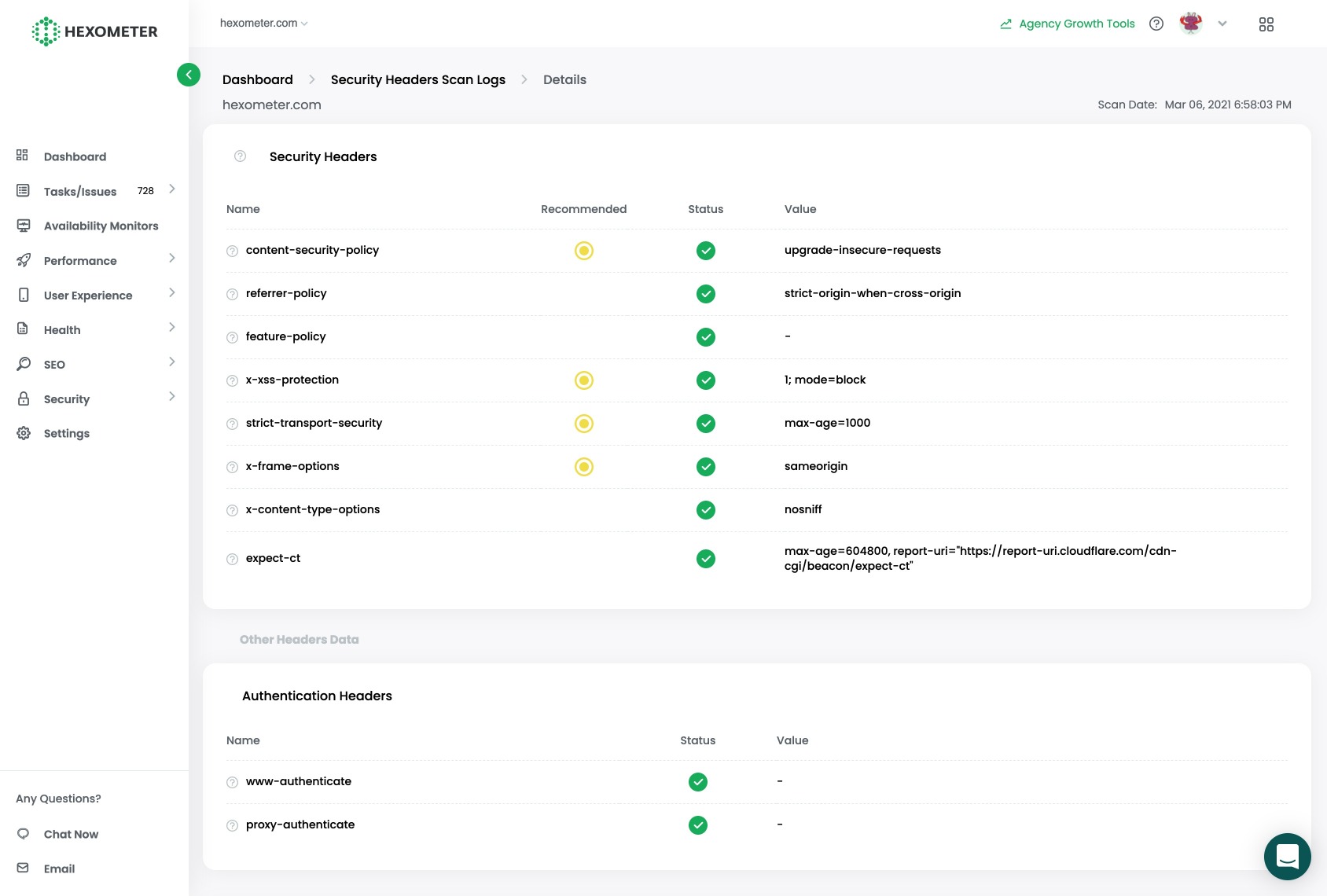This screenshot has width=1327, height=896.
Task: Click the Dashboard grid icon in sidebar
Action: click(x=23, y=156)
